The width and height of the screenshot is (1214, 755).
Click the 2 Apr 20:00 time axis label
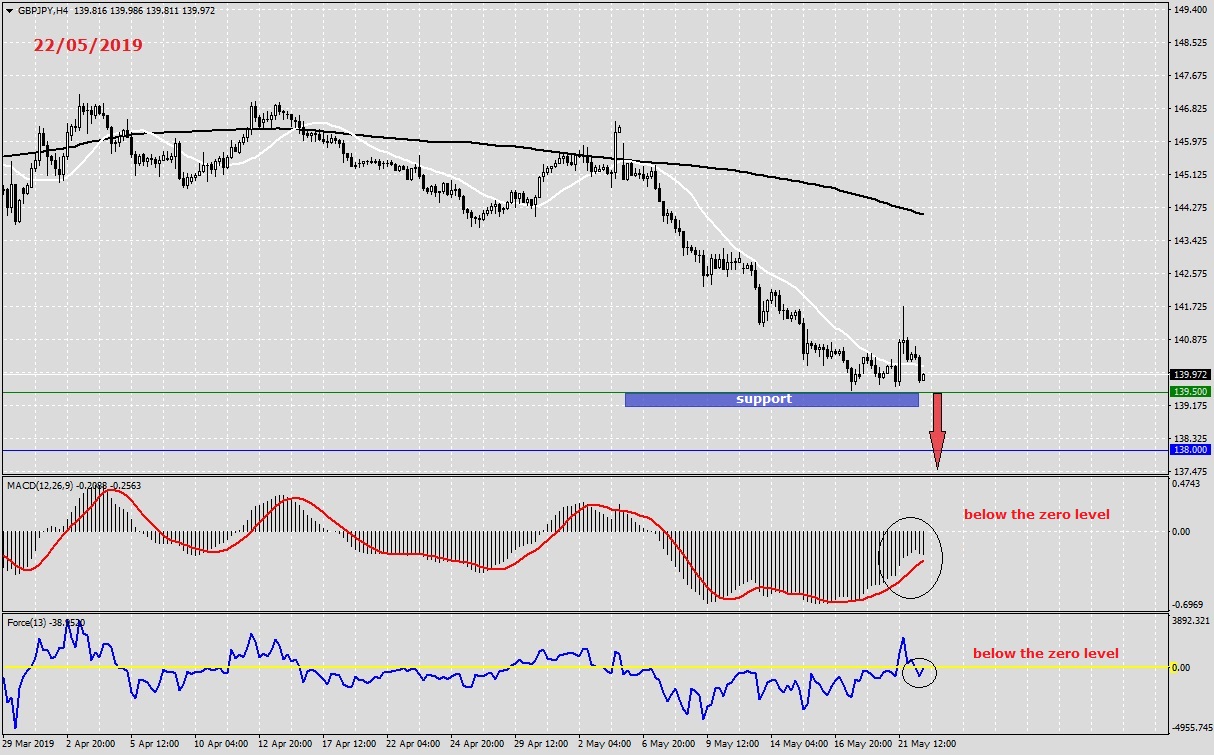[x=91, y=745]
